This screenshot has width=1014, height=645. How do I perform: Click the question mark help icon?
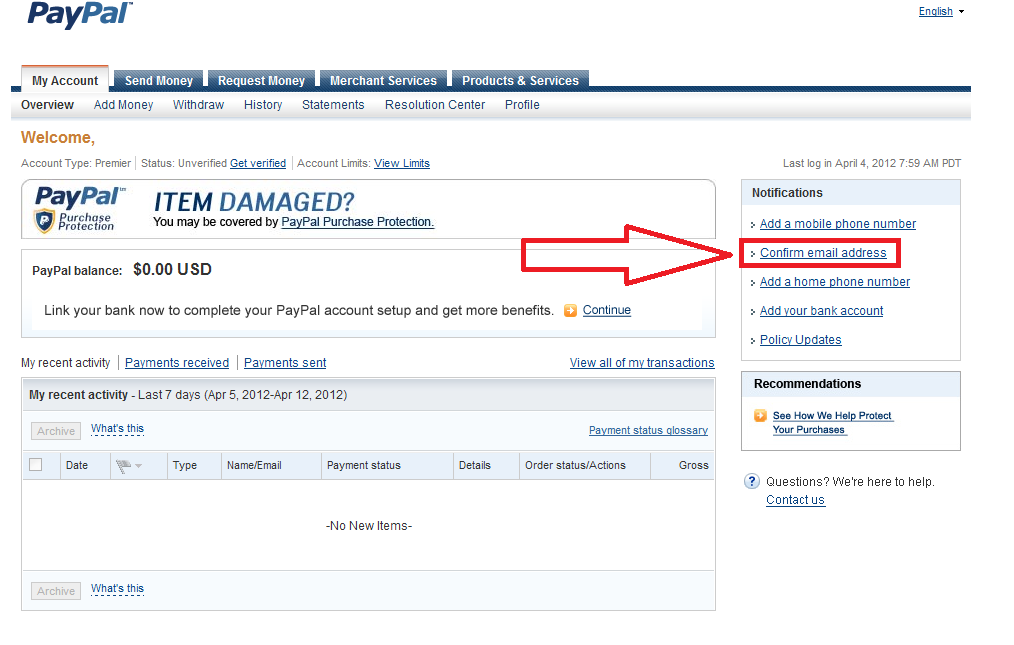pyautogui.click(x=751, y=481)
